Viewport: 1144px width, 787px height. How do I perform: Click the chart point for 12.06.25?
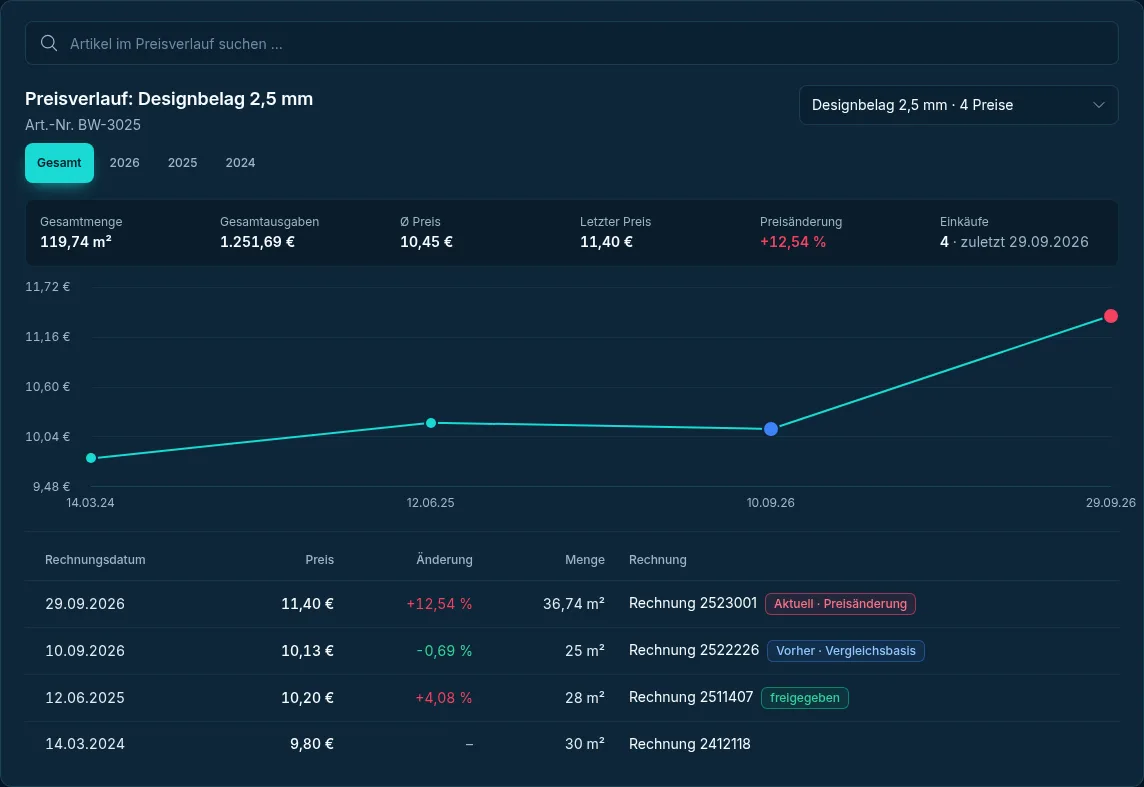[430, 423]
